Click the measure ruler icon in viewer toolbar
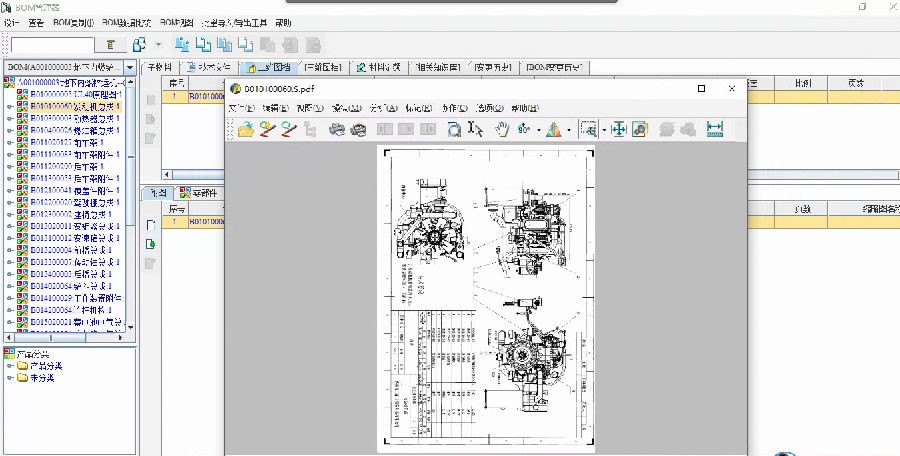Image resolution: width=900 pixels, height=456 pixels. point(715,129)
